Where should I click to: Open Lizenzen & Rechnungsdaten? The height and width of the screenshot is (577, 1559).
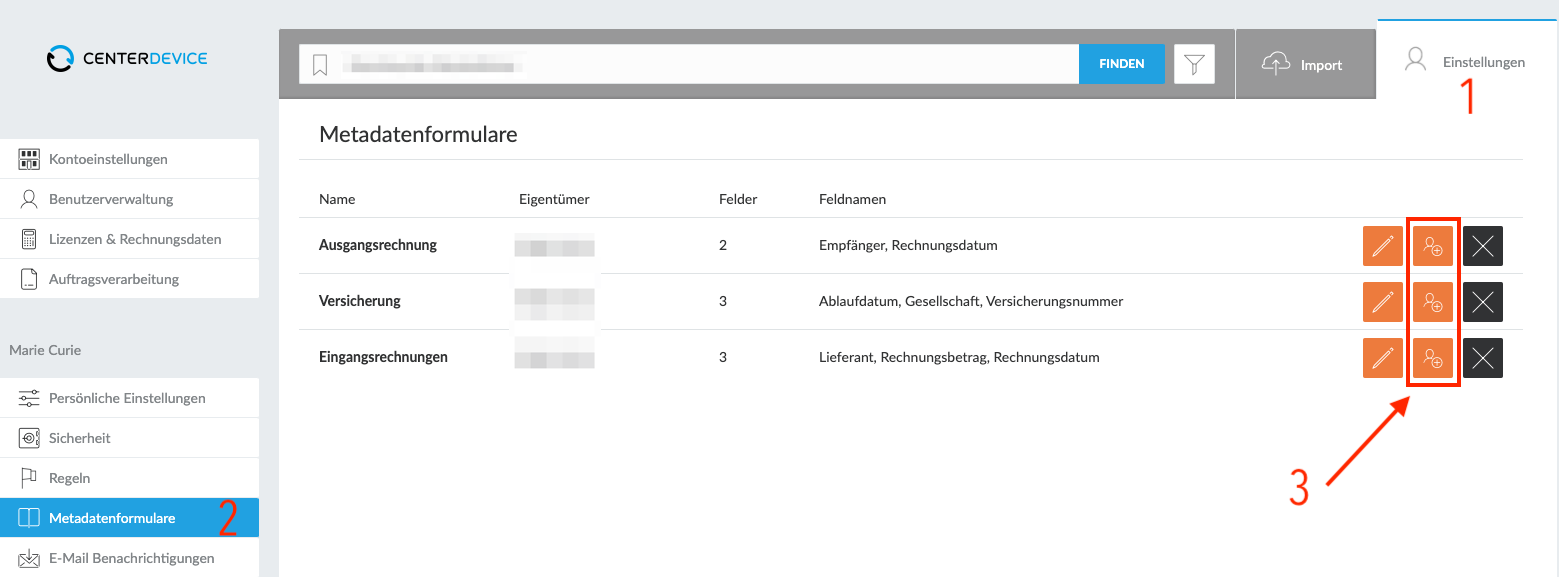130,239
